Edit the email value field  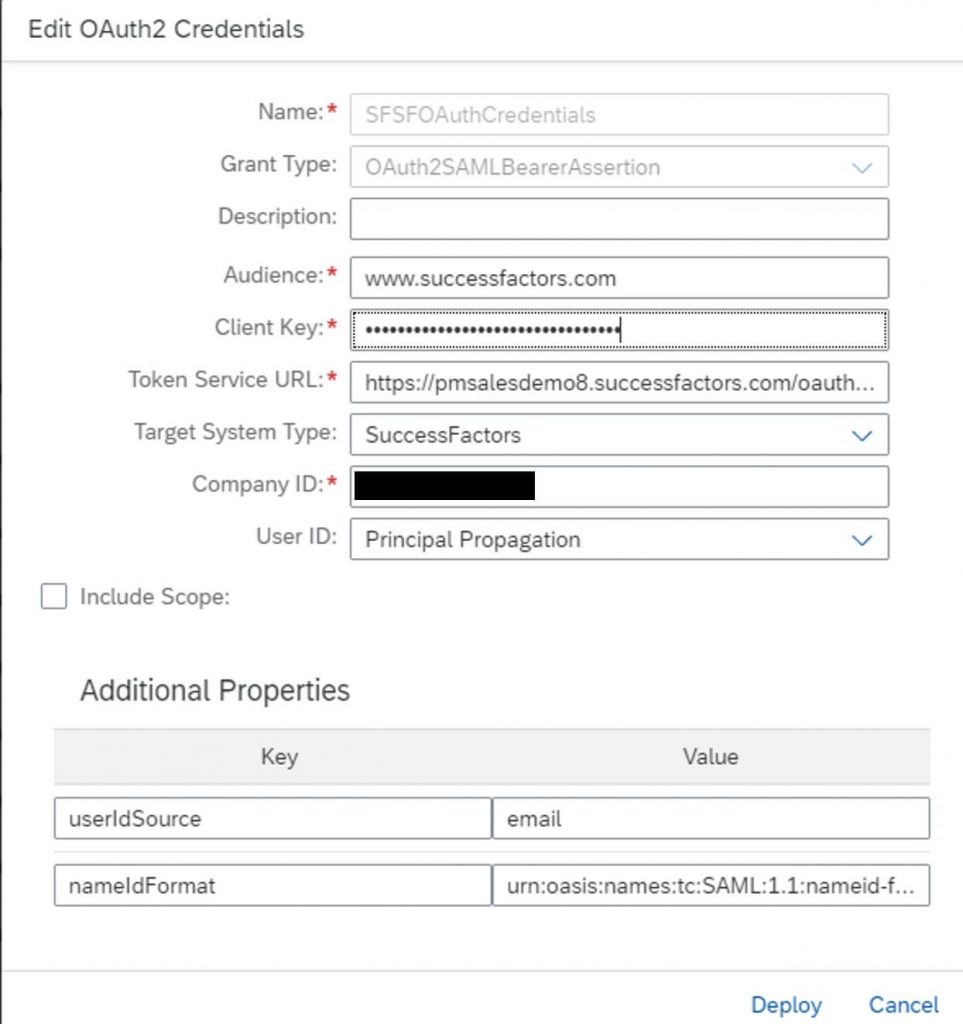pos(711,818)
